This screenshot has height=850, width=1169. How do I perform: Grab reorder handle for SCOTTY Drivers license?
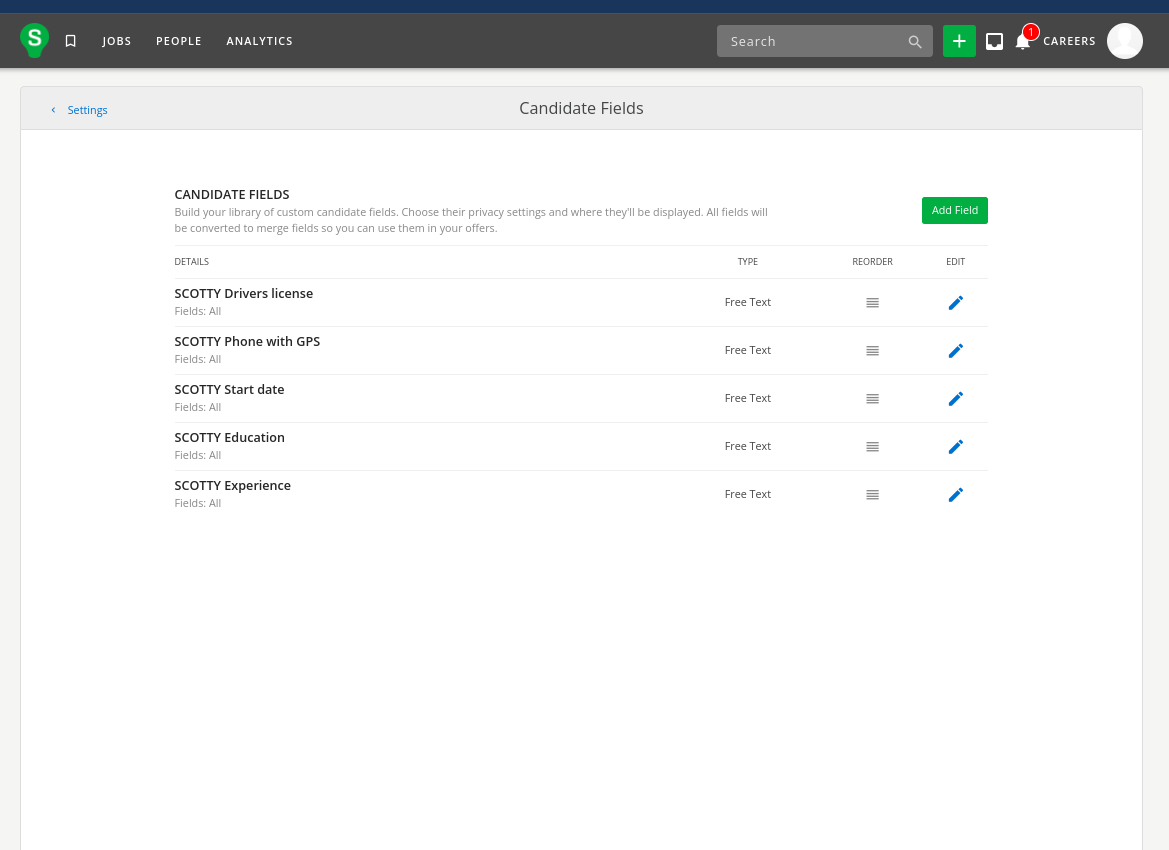[x=872, y=302]
